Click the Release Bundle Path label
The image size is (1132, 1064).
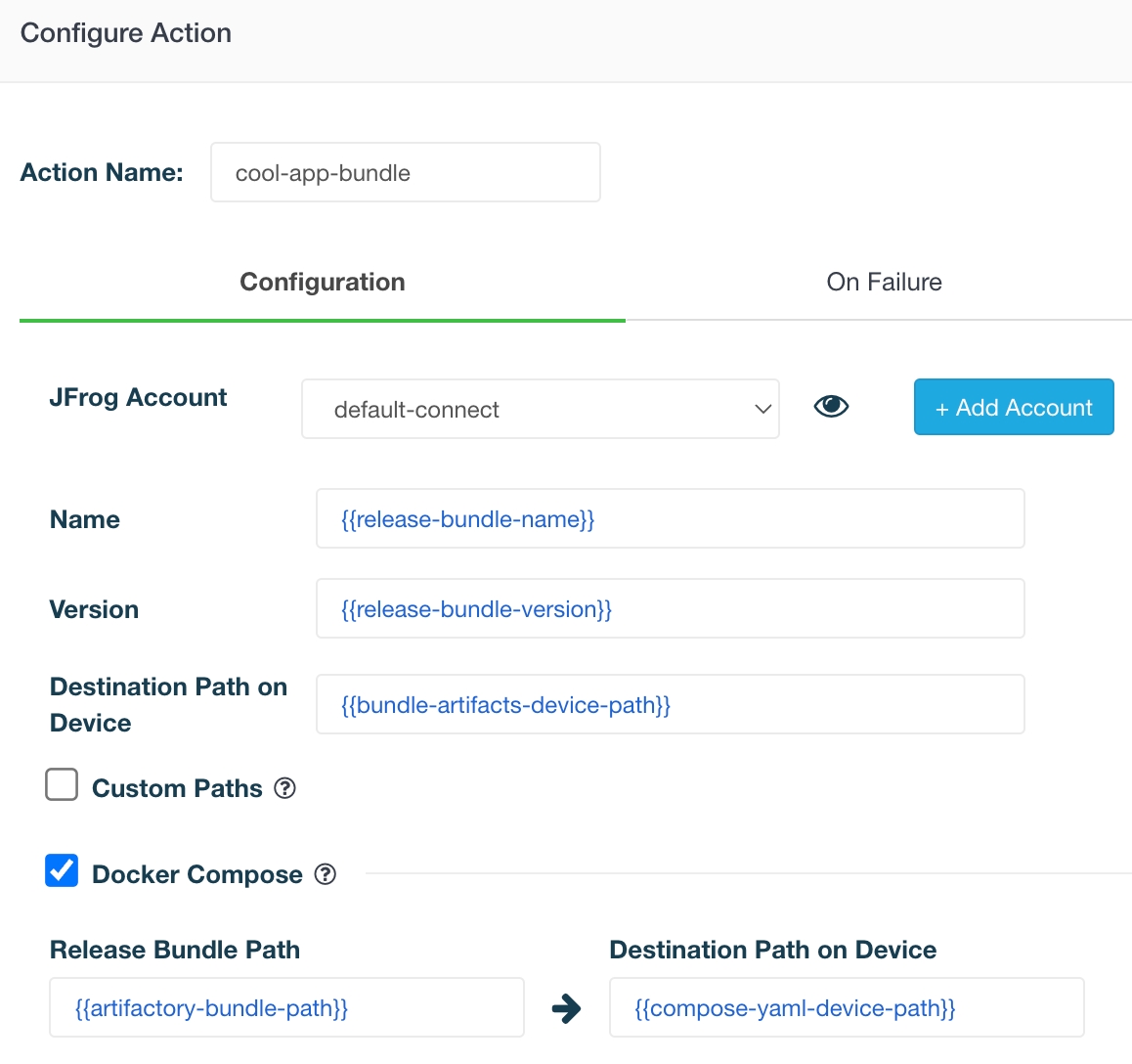(x=175, y=951)
